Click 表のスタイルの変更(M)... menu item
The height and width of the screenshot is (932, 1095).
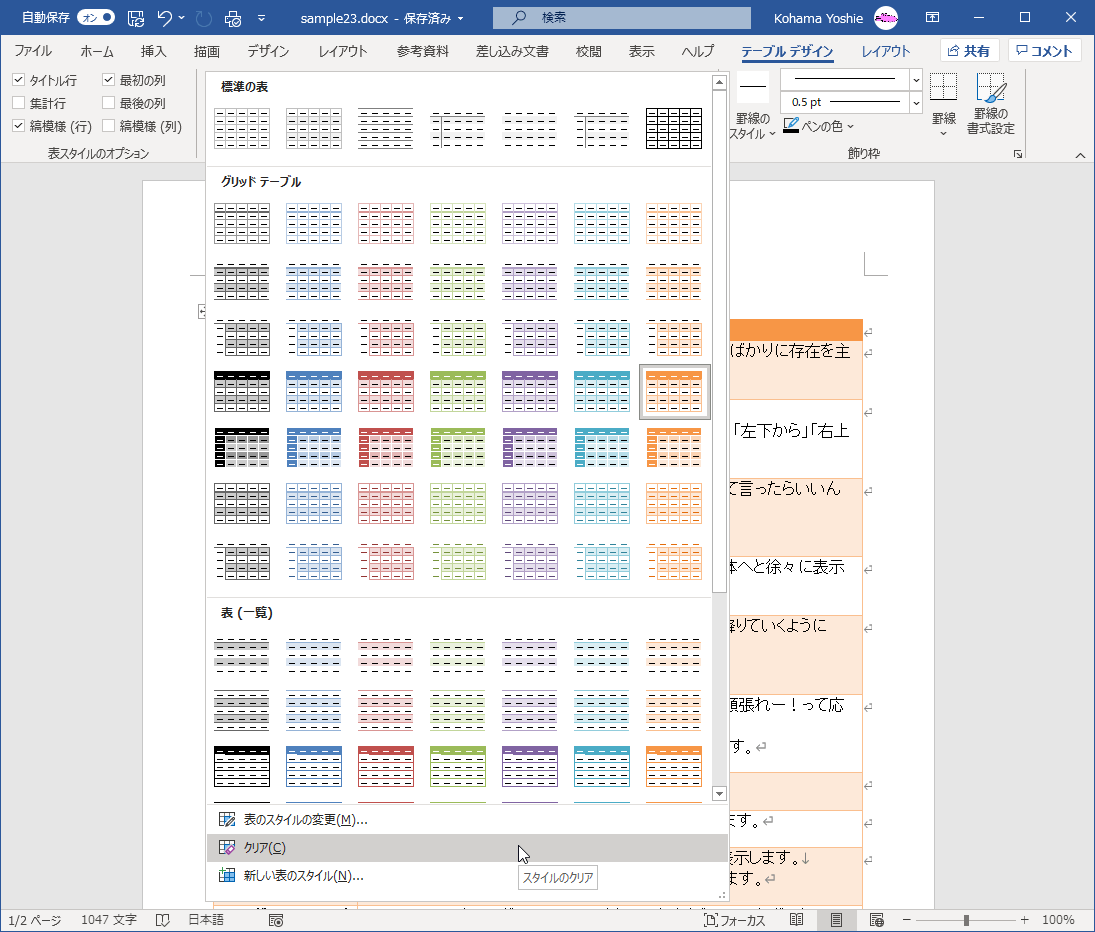coord(468,820)
